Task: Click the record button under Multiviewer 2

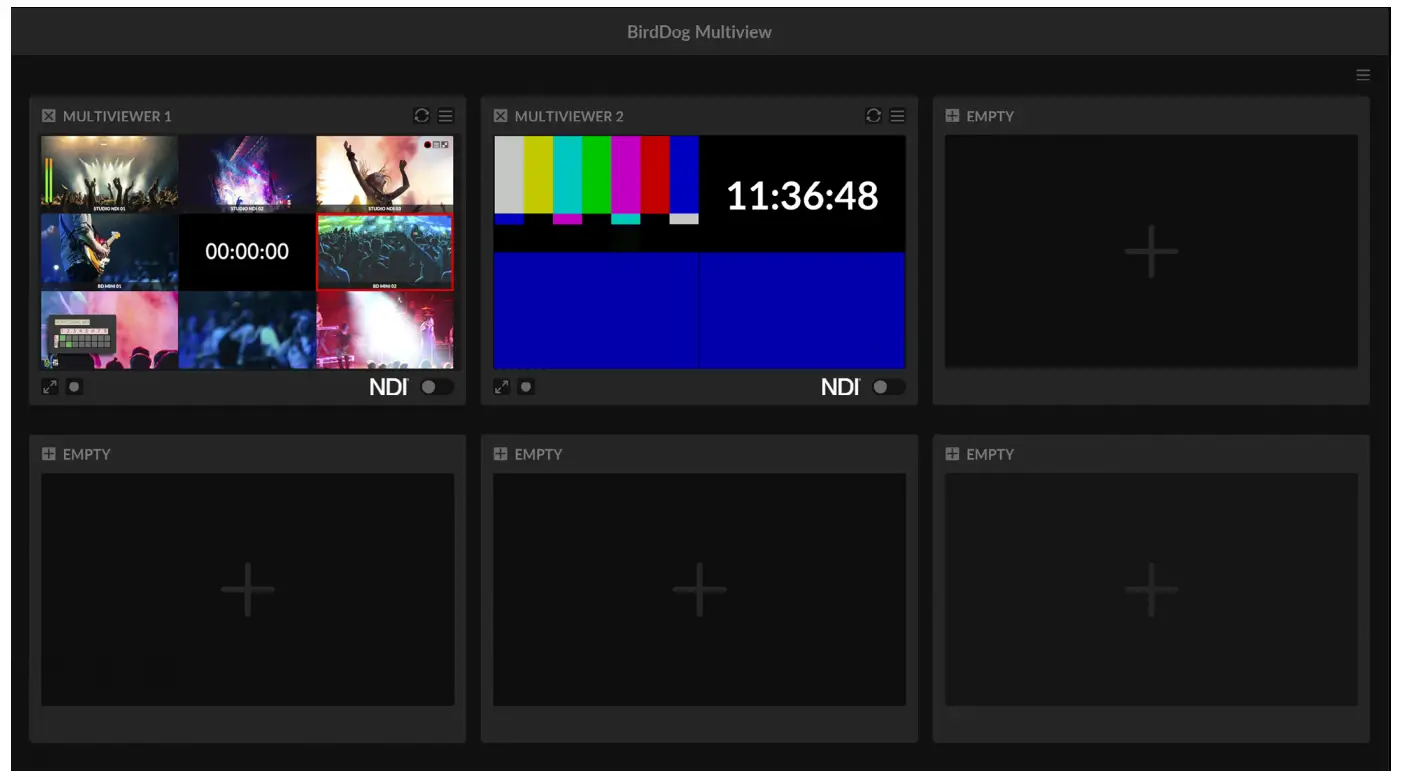Action: [526, 386]
